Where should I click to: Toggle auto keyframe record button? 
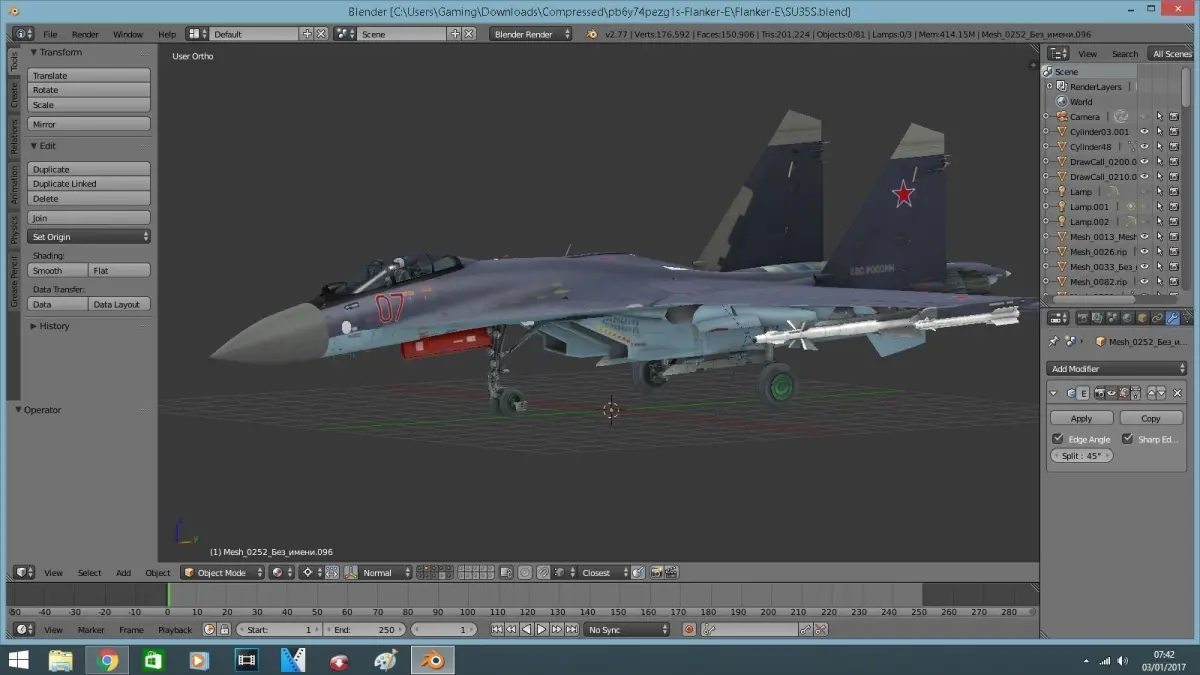[x=689, y=629]
